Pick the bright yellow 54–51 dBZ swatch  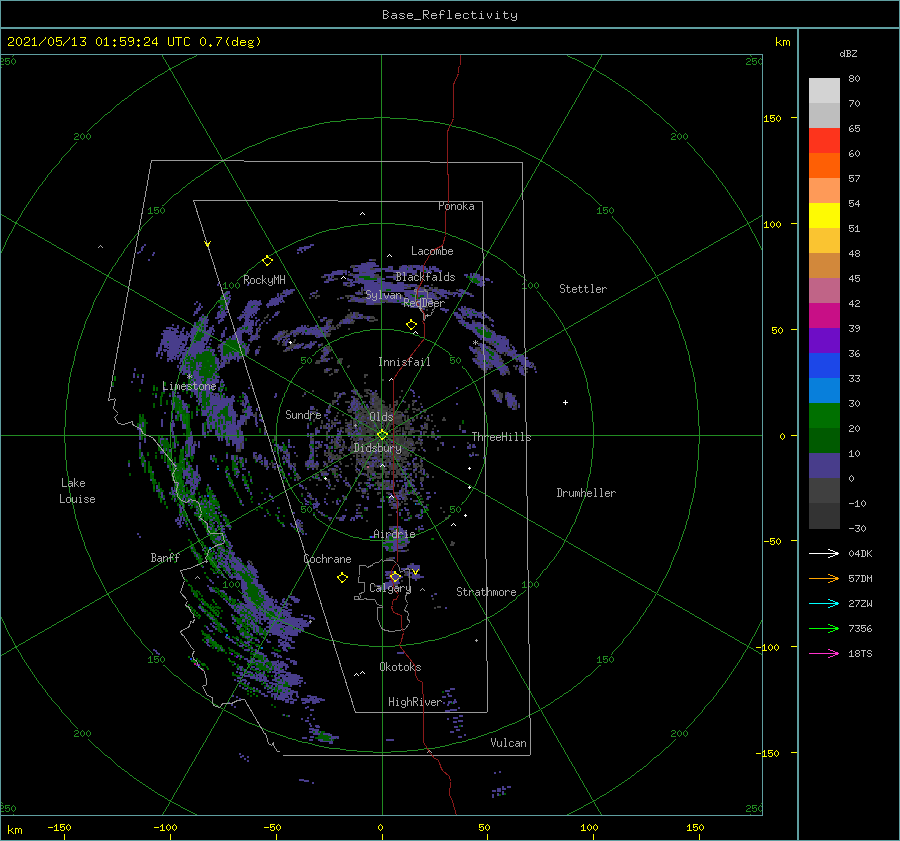tap(824, 216)
